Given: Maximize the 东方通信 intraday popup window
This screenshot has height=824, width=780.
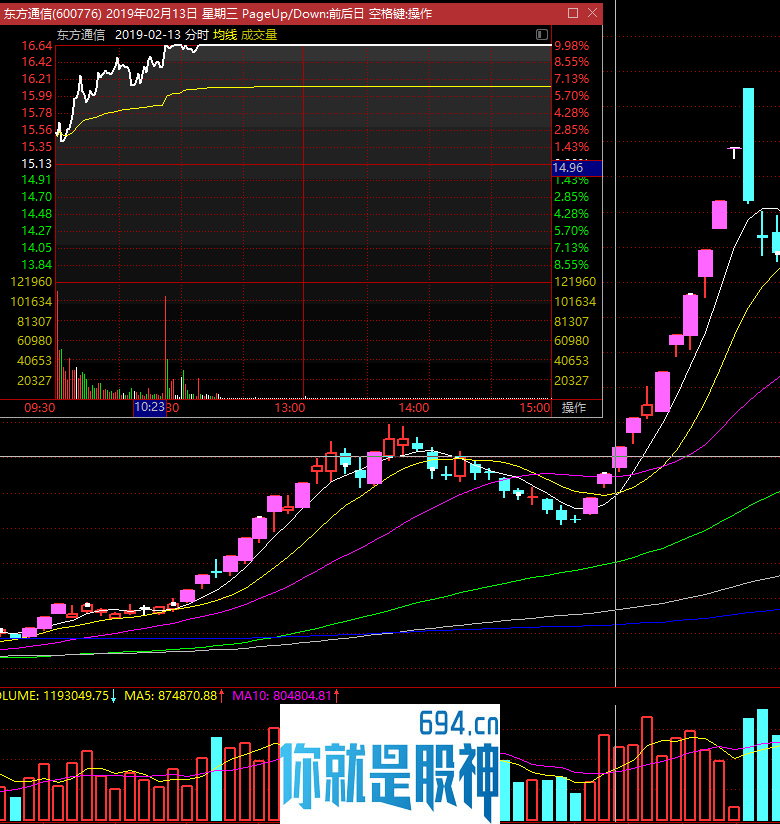Looking at the screenshot, I should pos(573,13).
